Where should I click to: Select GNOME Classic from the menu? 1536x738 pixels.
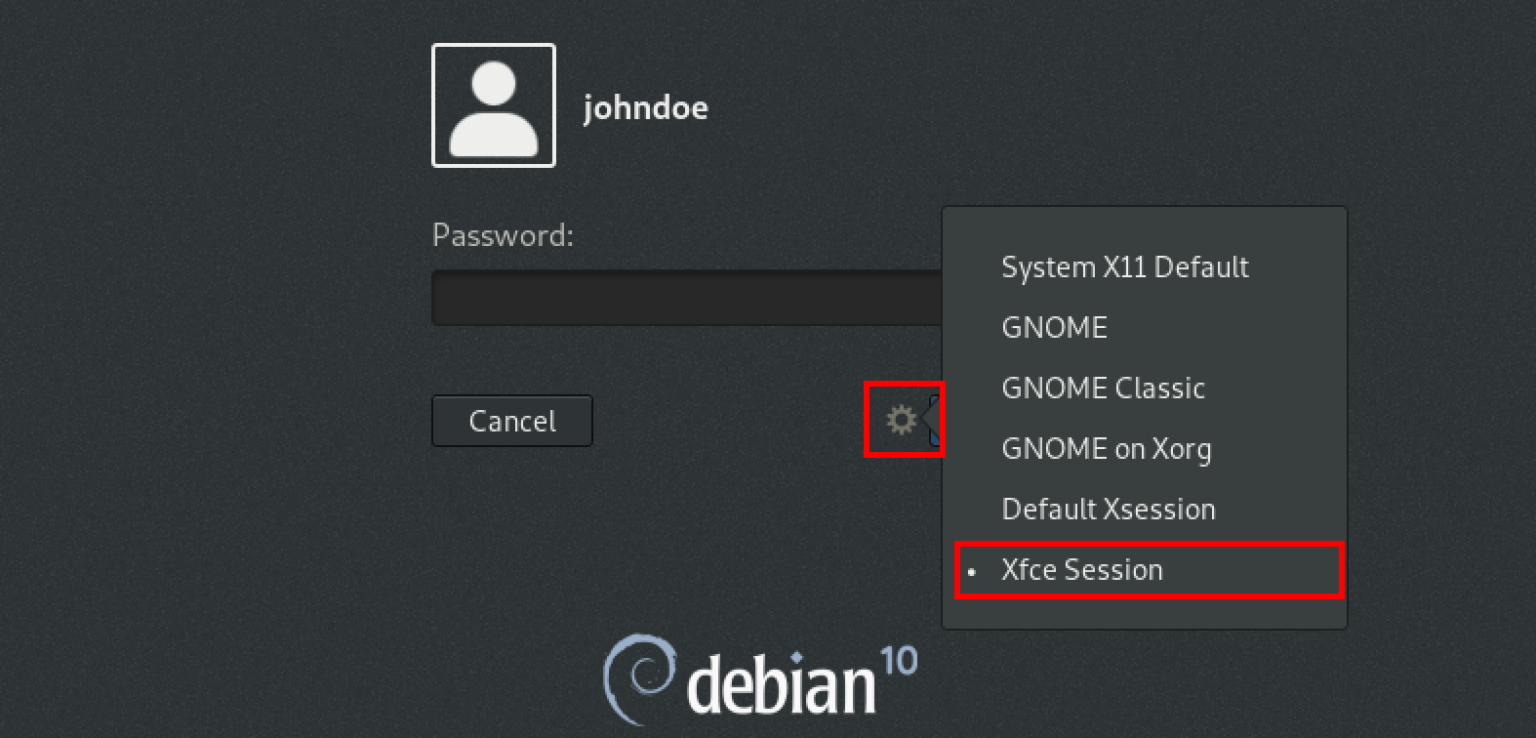point(1103,388)
